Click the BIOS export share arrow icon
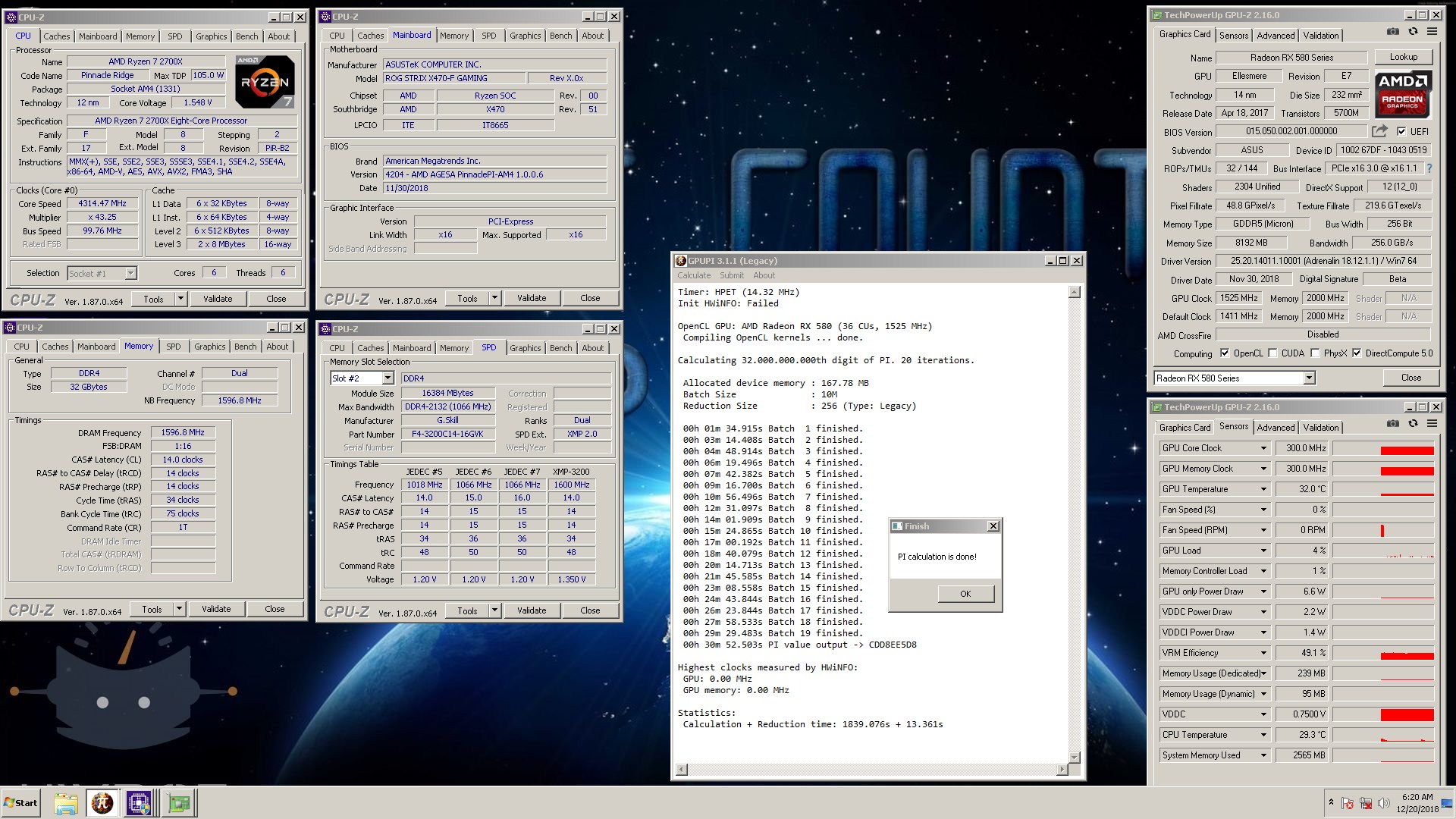The width and height of the screenshot is (1456, 819). pos(1379,130)
